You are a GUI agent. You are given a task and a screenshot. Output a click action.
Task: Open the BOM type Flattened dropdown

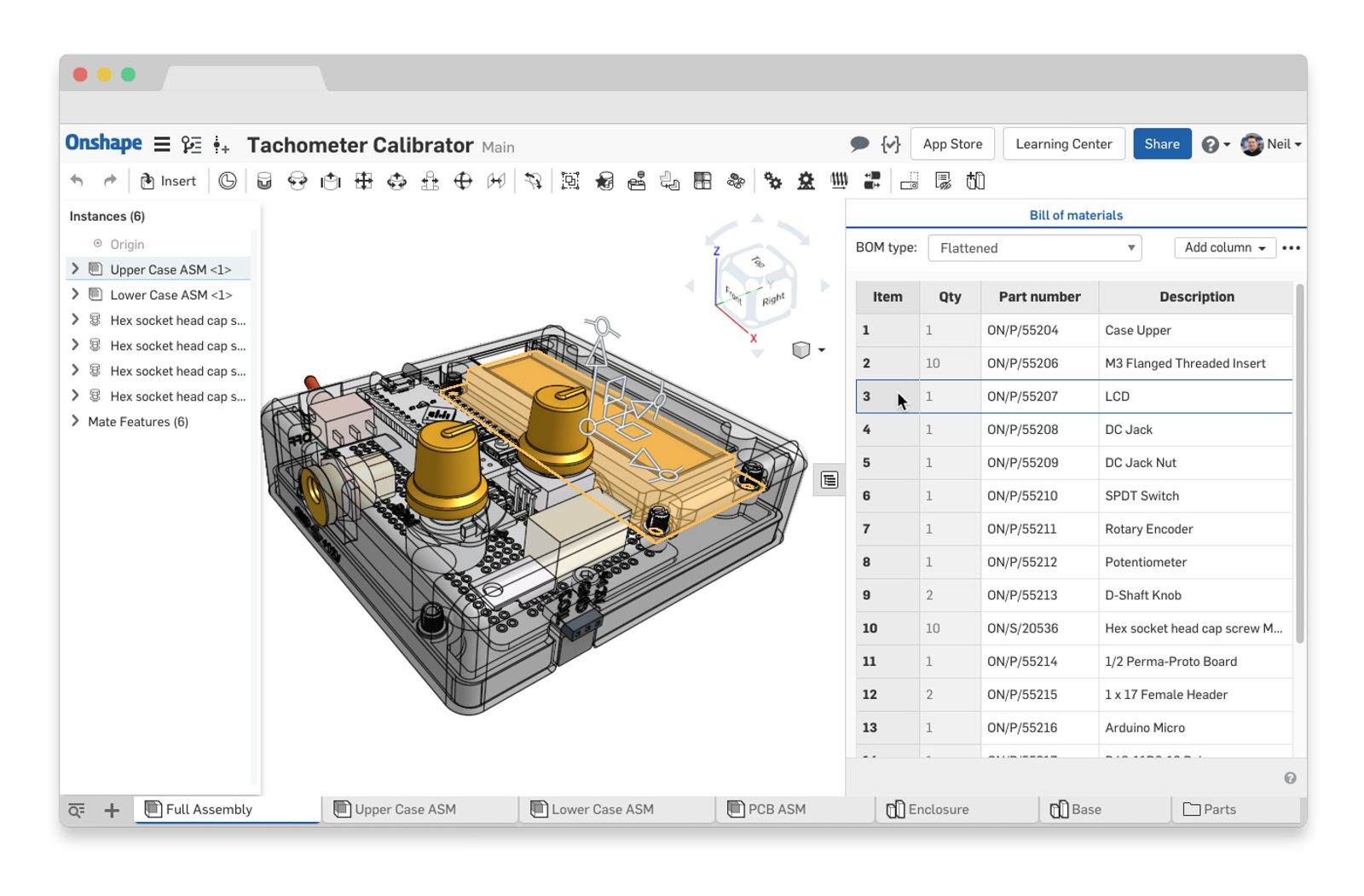[x=1034, y=248]
